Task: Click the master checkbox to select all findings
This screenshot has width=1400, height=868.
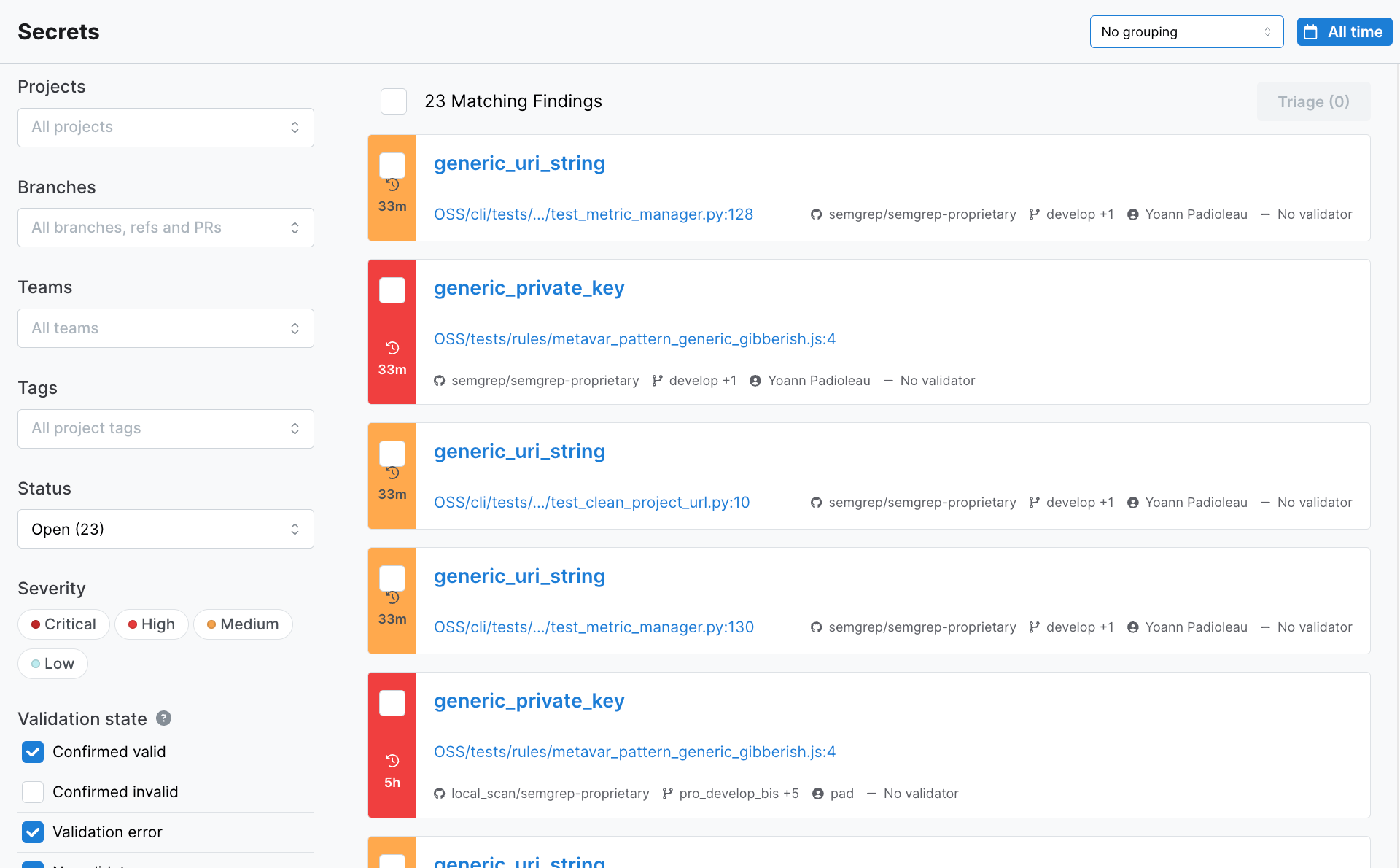Action: [395, 100]
